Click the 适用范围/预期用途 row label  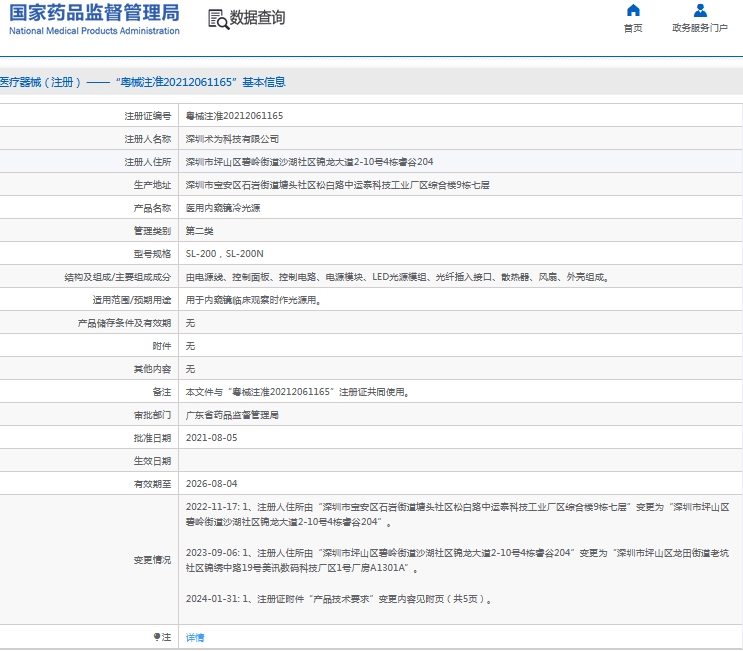pos(132,300)
